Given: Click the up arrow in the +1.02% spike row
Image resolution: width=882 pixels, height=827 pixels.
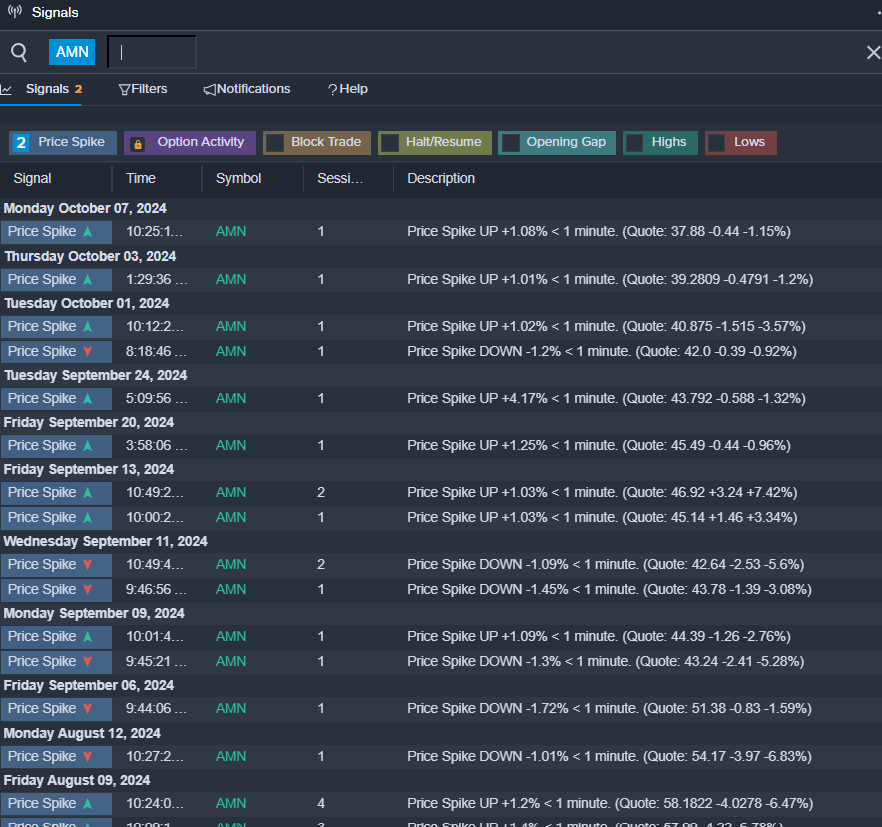Looking at the screenshot, I should point(88,327).
